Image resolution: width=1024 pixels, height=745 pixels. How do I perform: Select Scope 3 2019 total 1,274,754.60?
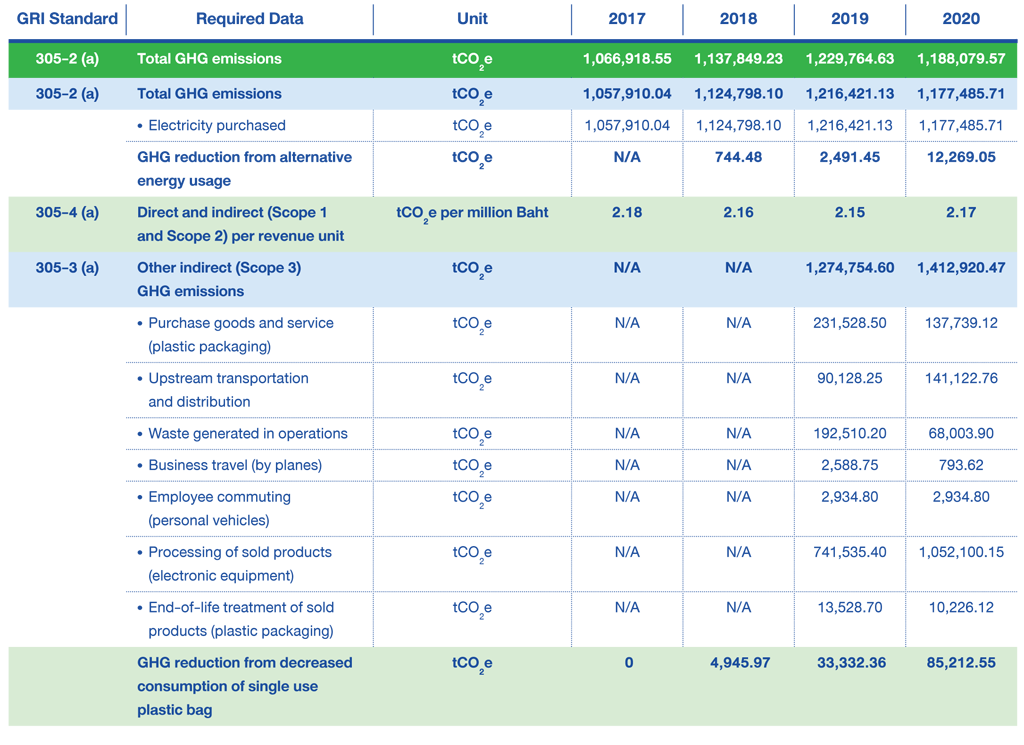coord(850,268)
